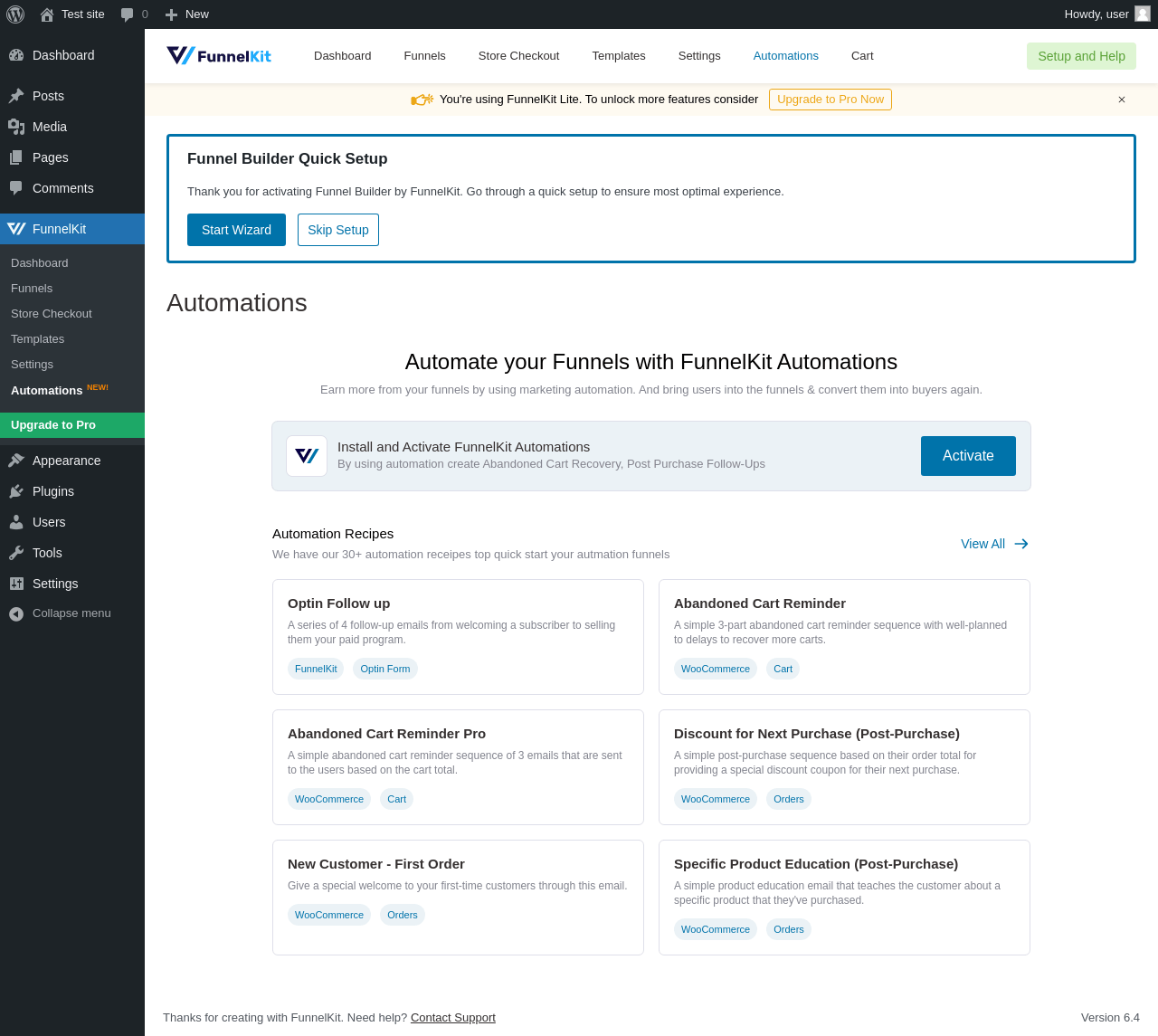Open the Abandoned Cart Reminder recipe title
This screenshot has height=1036, width=1158.
760,604
